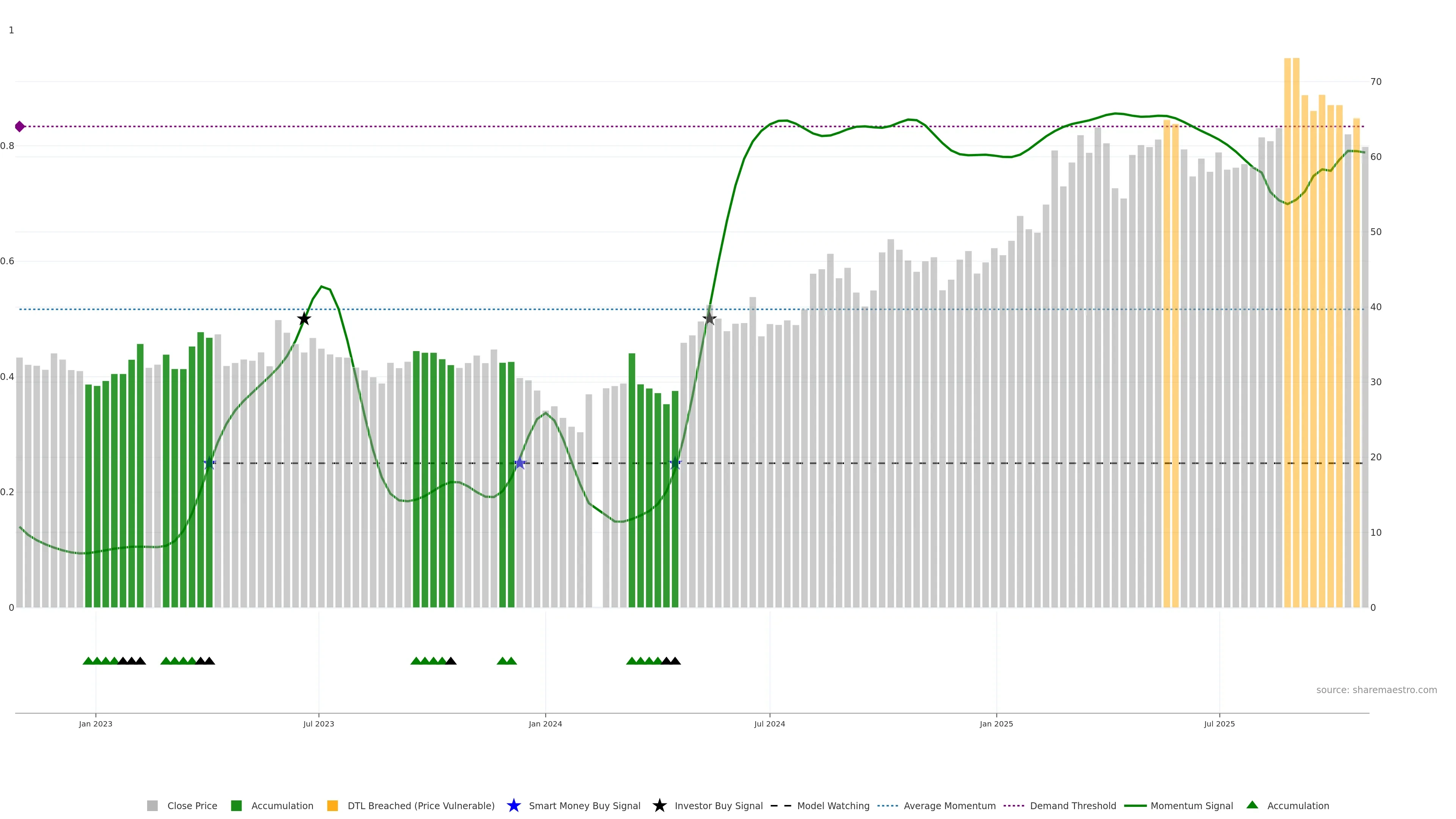Click the orange DTL Breached color swatch
The width and height of the screenshot is (1456, 819).
click(333, 806)
